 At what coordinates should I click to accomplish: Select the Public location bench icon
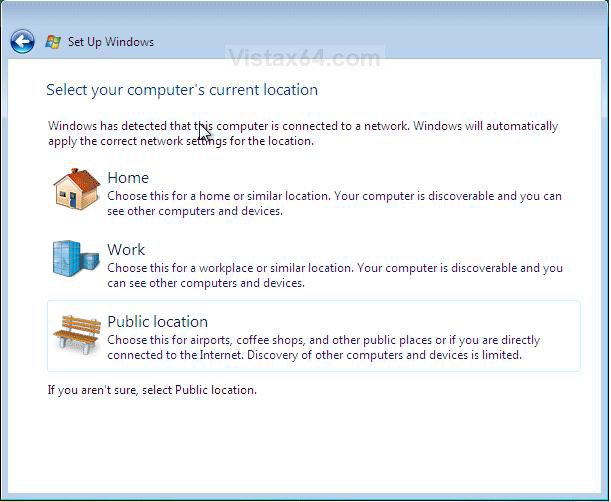[x=77, y=334]
